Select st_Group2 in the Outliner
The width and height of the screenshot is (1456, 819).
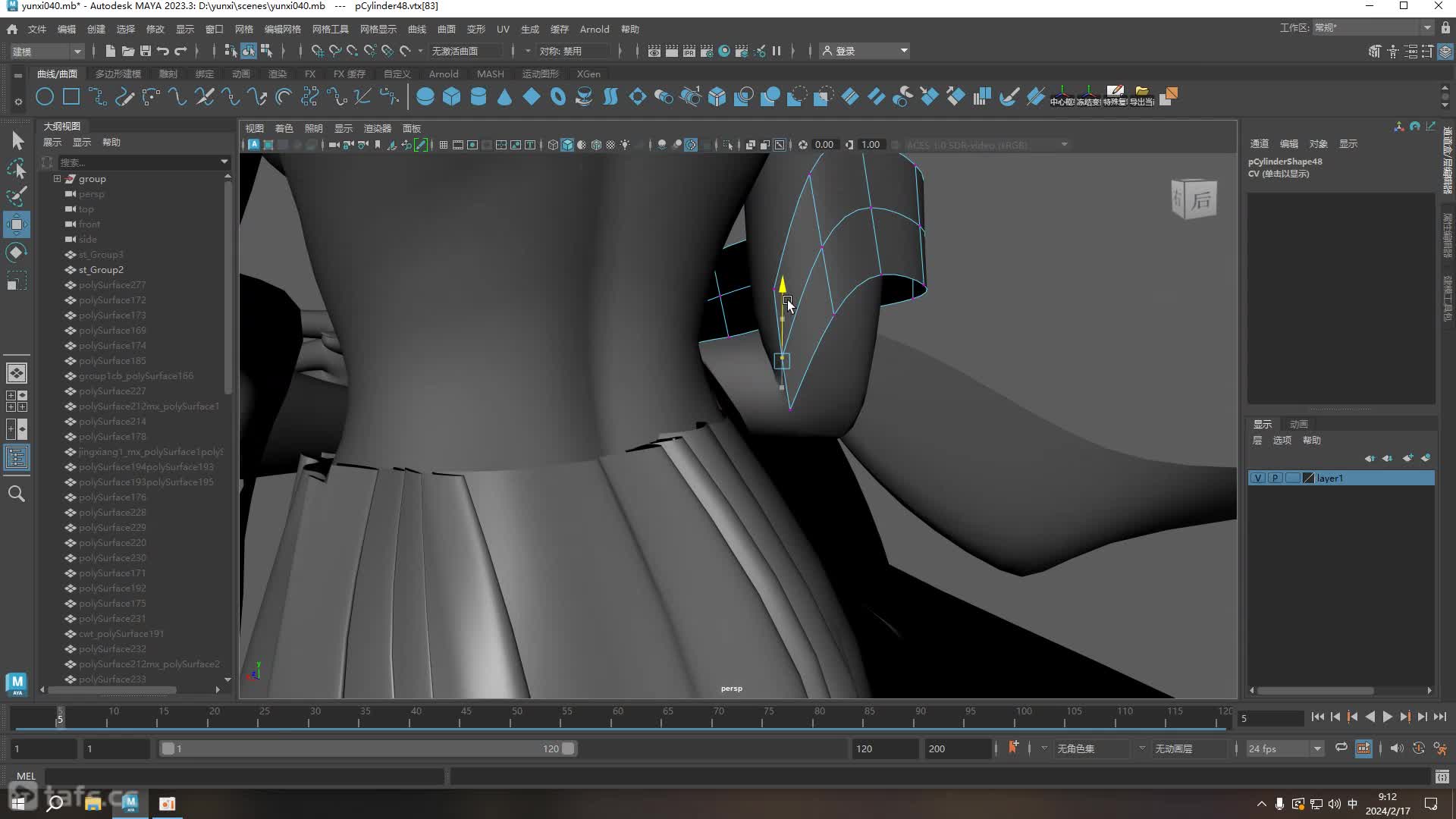[x=101, y=270]
